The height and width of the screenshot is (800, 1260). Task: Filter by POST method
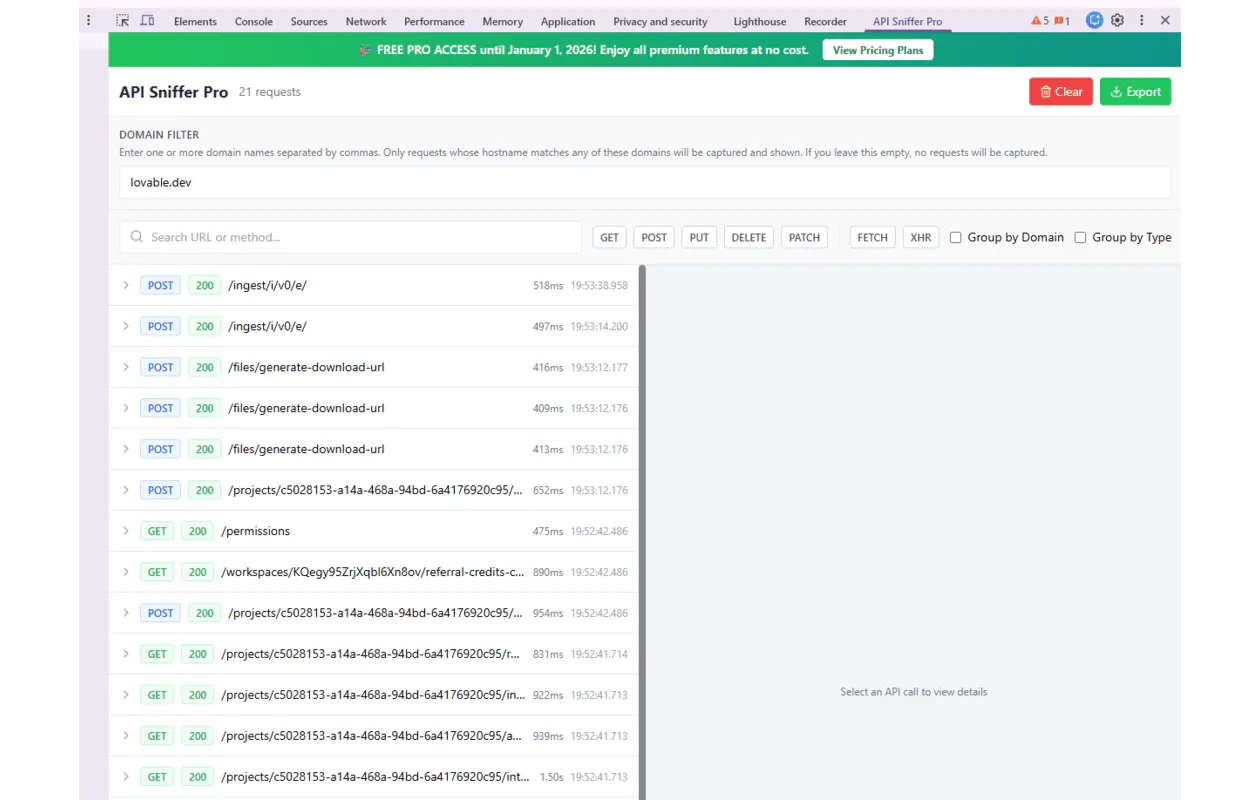point(654,237)
